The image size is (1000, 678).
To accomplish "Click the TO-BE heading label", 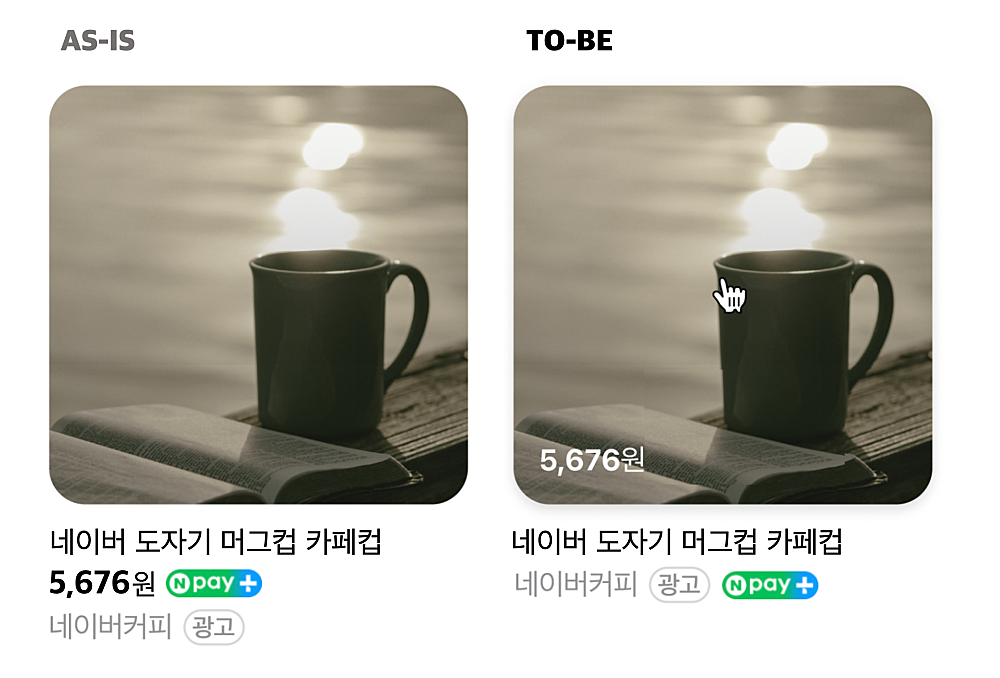I will [570, 41].
